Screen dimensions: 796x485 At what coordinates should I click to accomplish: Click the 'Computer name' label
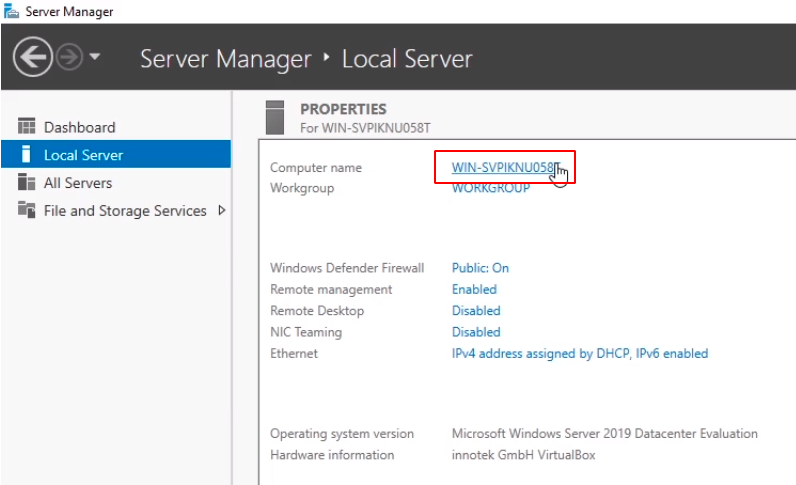[316, 168]
